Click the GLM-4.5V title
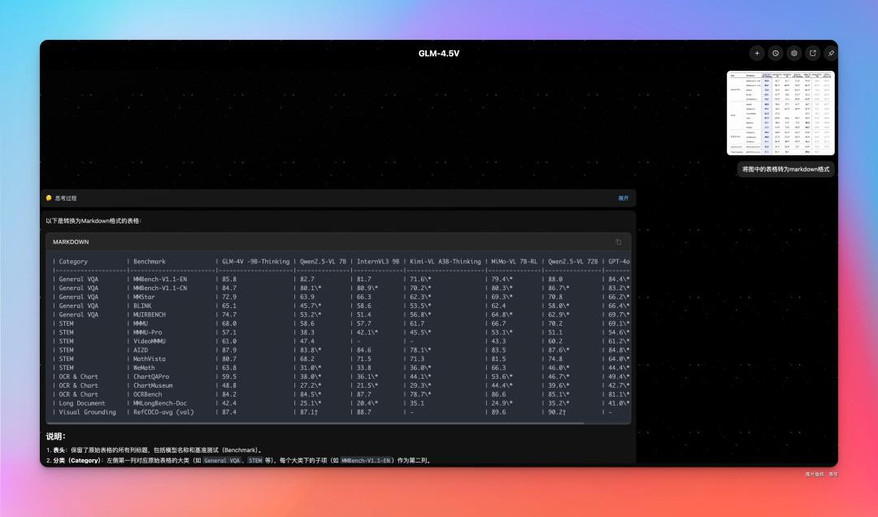Screen dimensions: 878x517 coord(438,54)
